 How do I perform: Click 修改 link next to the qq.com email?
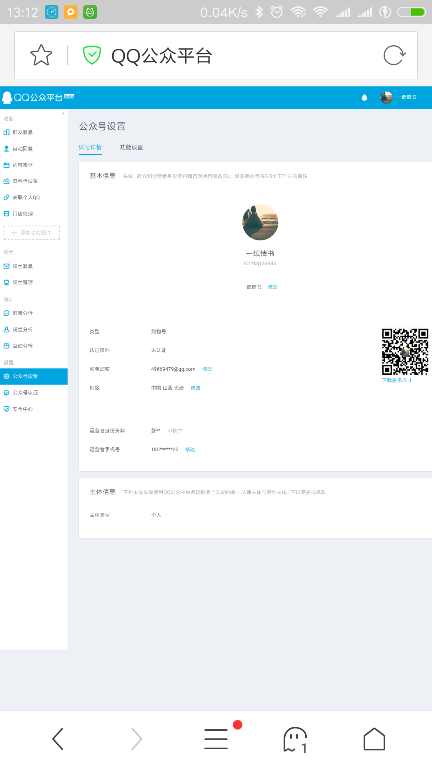(207, 369)
